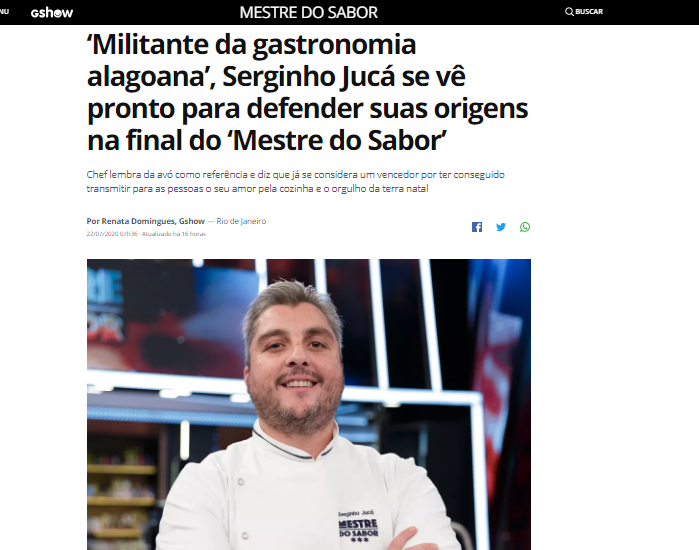Click the 22/07/2020 publication date

click(x=112, y=234)
